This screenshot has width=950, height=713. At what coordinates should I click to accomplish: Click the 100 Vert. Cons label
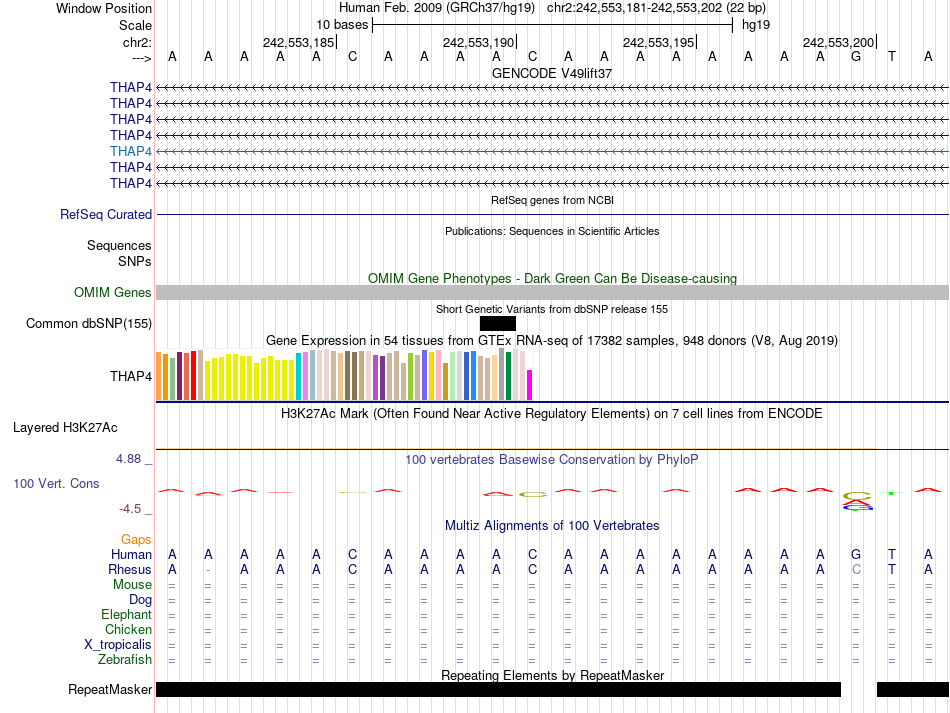tap(56, 483)
